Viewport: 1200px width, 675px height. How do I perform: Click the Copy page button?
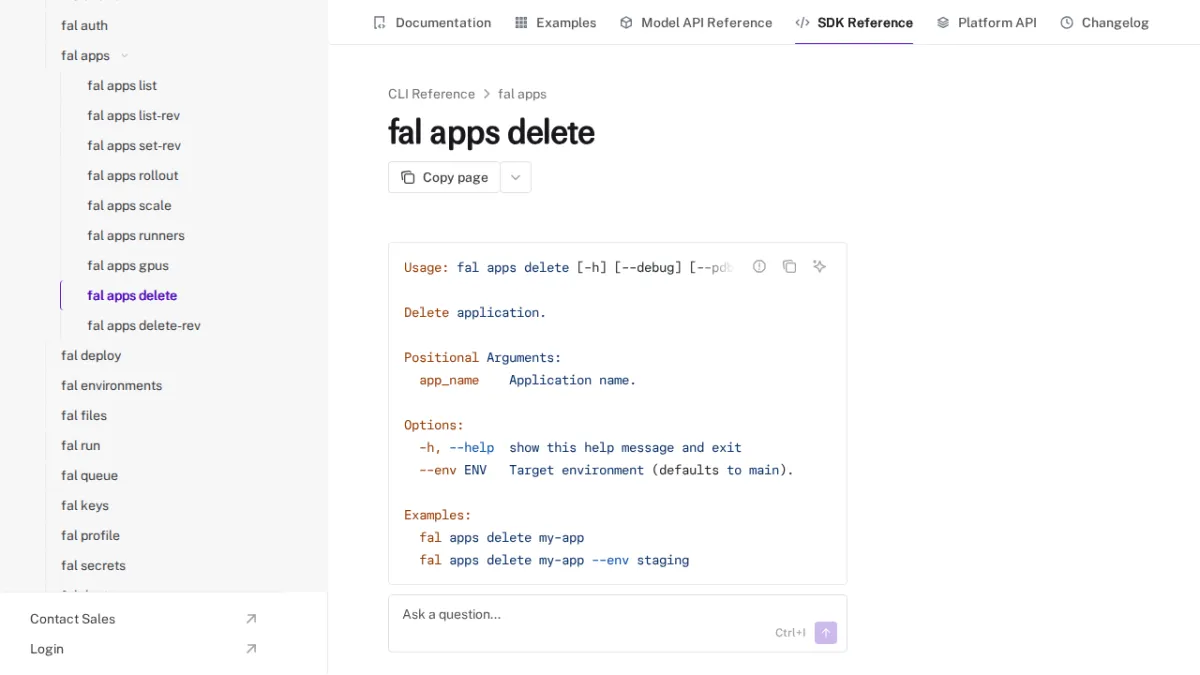click(x=444, y=177)
